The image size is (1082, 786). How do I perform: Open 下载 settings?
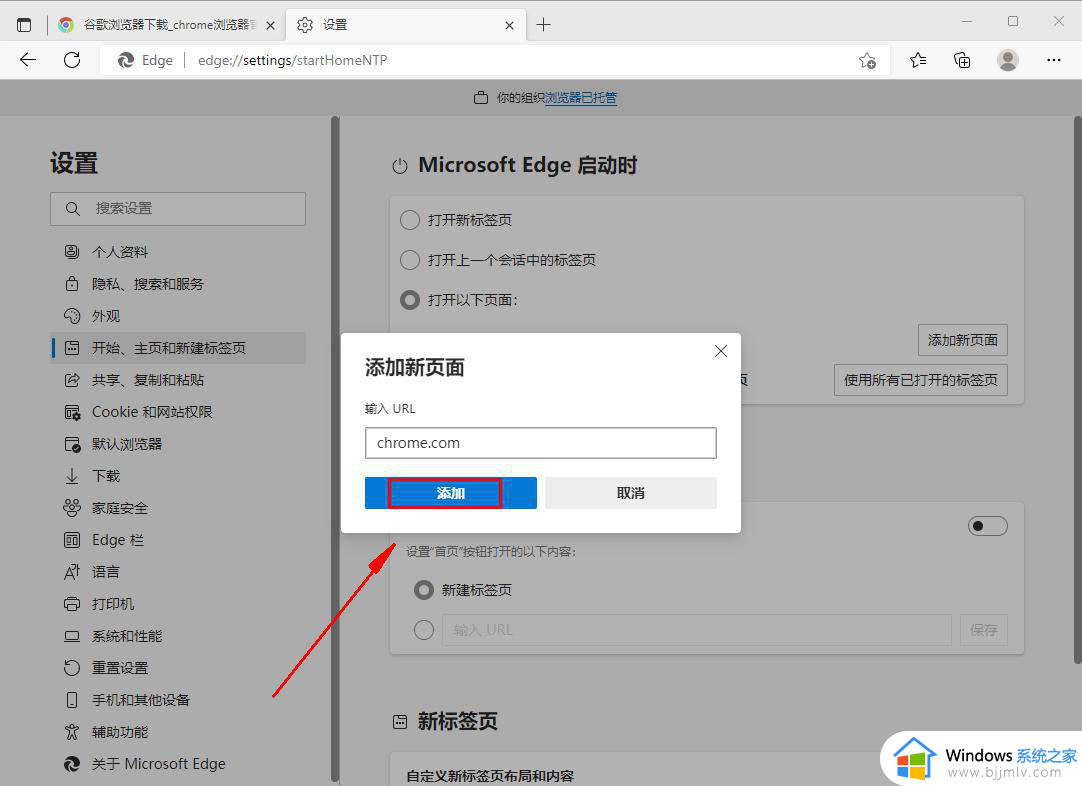pyautogui.click(x=178, y=475)
